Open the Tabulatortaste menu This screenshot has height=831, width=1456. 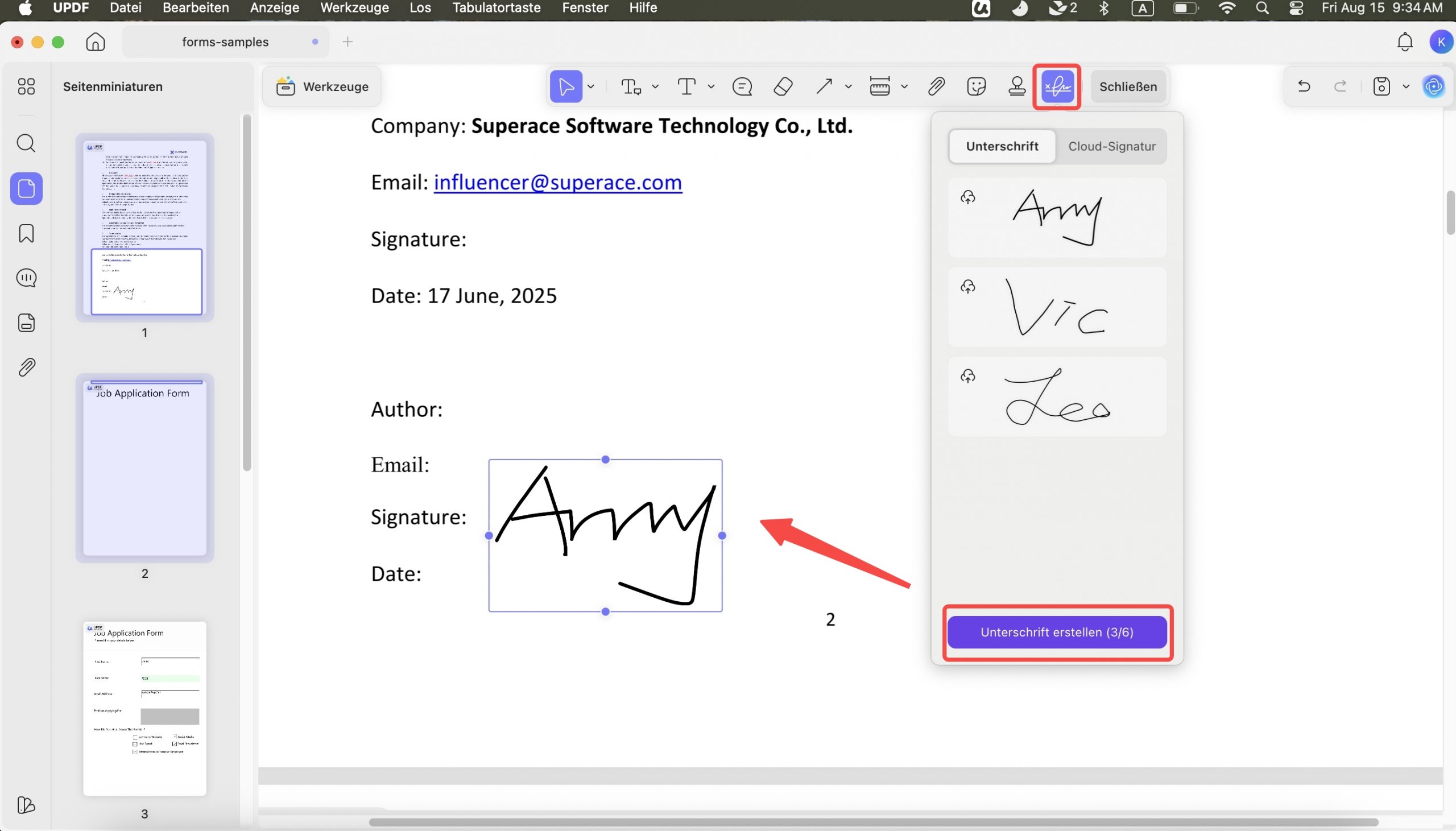pos(497,8)
